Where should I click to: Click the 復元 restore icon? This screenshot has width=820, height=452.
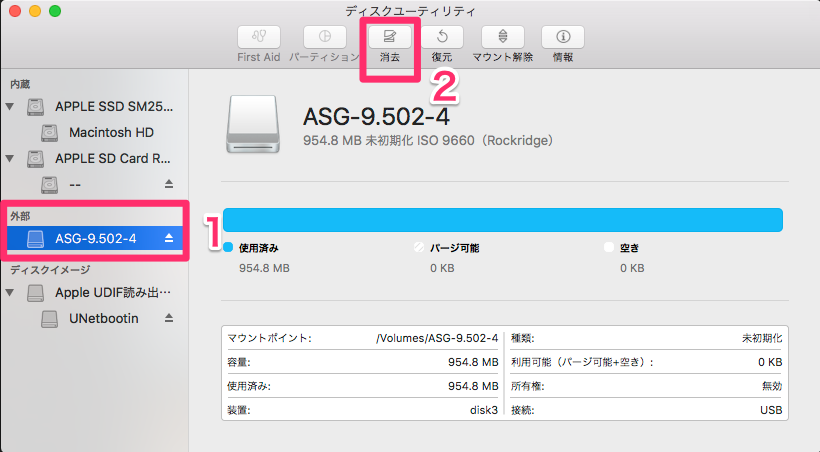(442, 37)
